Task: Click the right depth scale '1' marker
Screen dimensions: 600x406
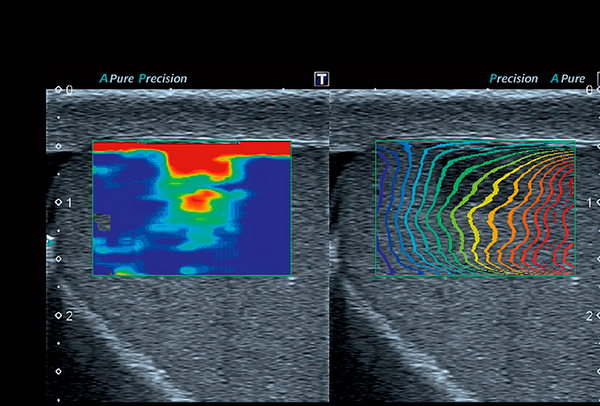Action: click(593, 203)
